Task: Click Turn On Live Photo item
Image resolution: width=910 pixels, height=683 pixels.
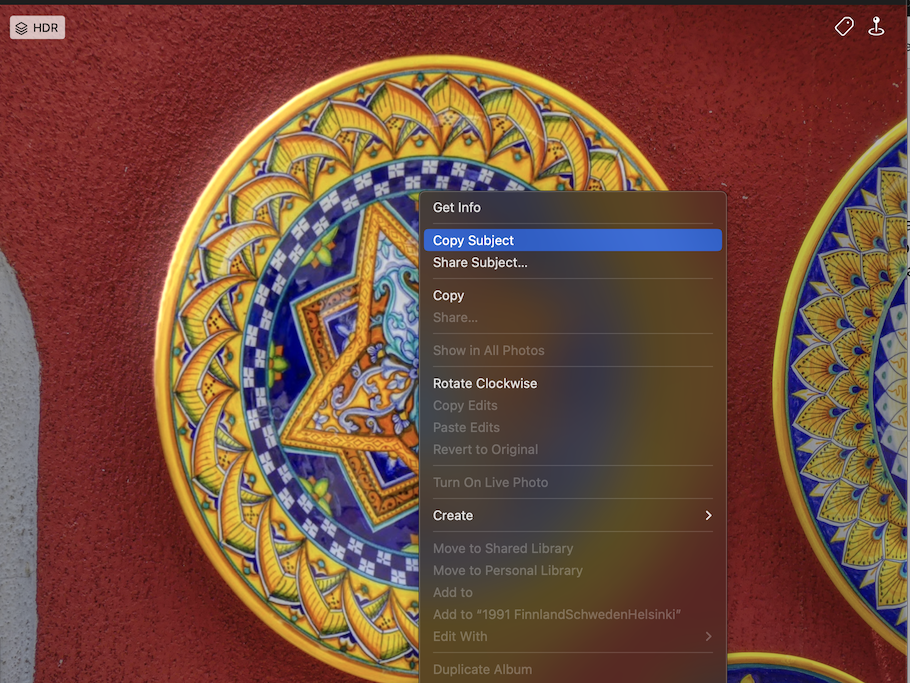Action: tap(572, 483)
